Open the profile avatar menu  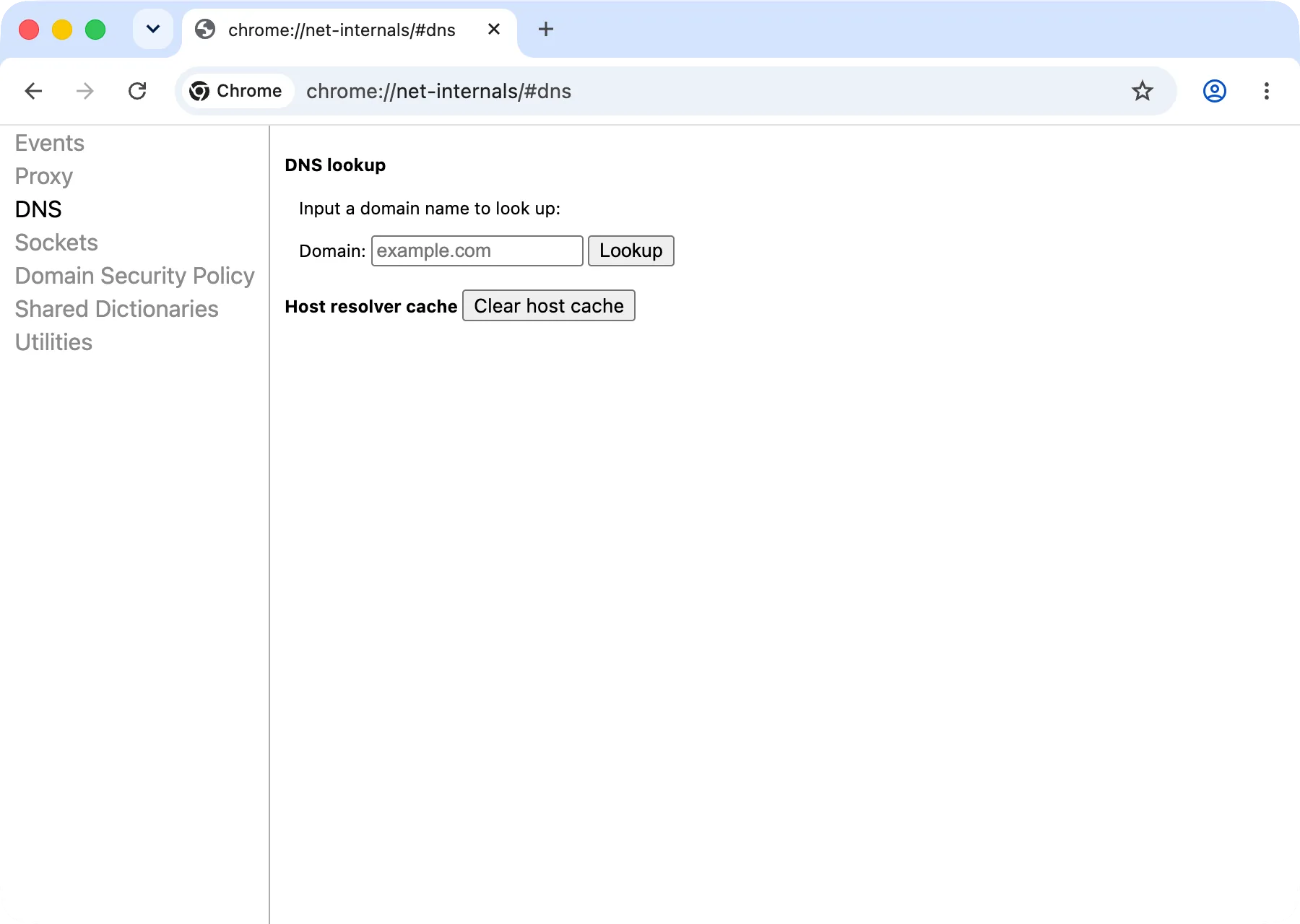[x=1215, y=91]
